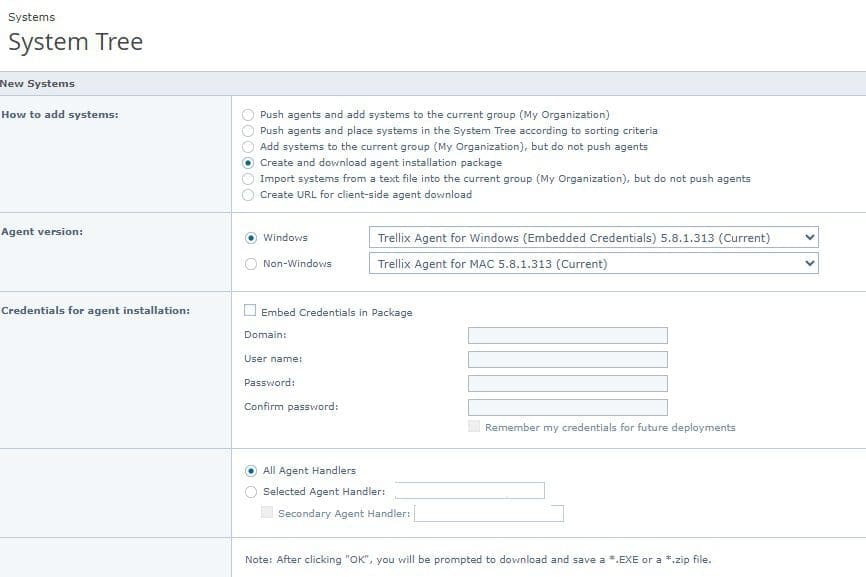Open the Trellix Agent for Windows dropdown
Screen dimensions: 866x577
[x=593, y=238]
